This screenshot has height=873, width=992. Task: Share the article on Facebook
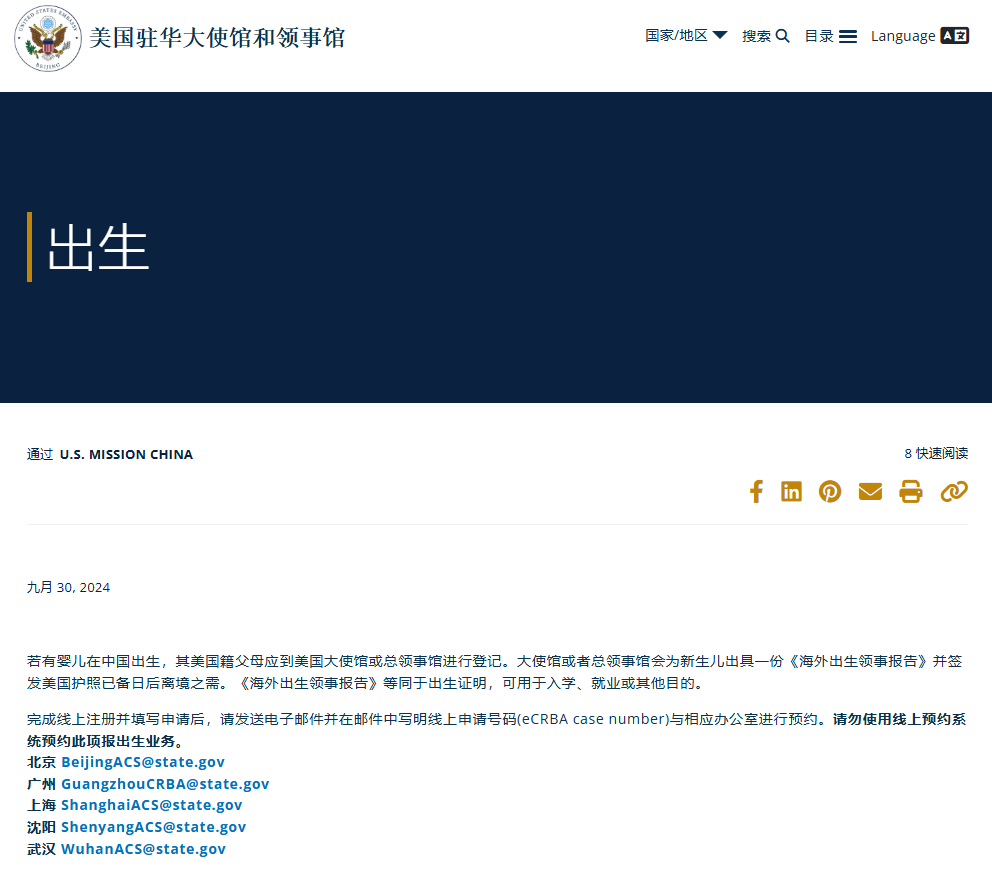(x=756, y=492)
